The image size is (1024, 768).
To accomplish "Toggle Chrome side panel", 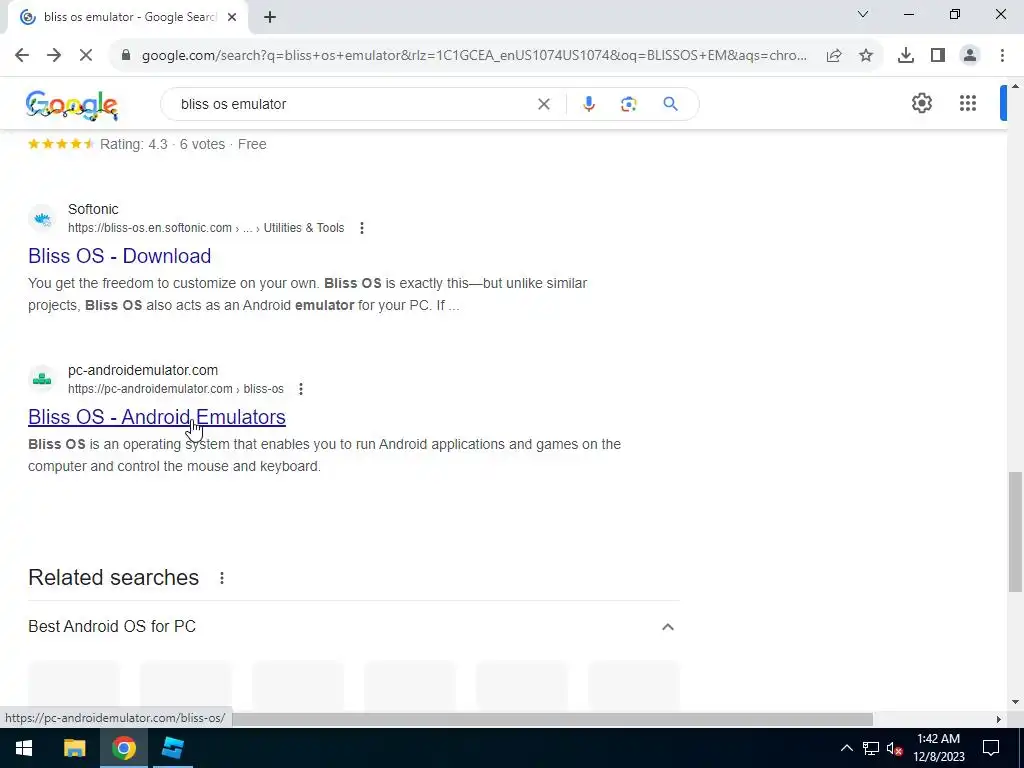I will pyautogui.click(x=938, y=56).
